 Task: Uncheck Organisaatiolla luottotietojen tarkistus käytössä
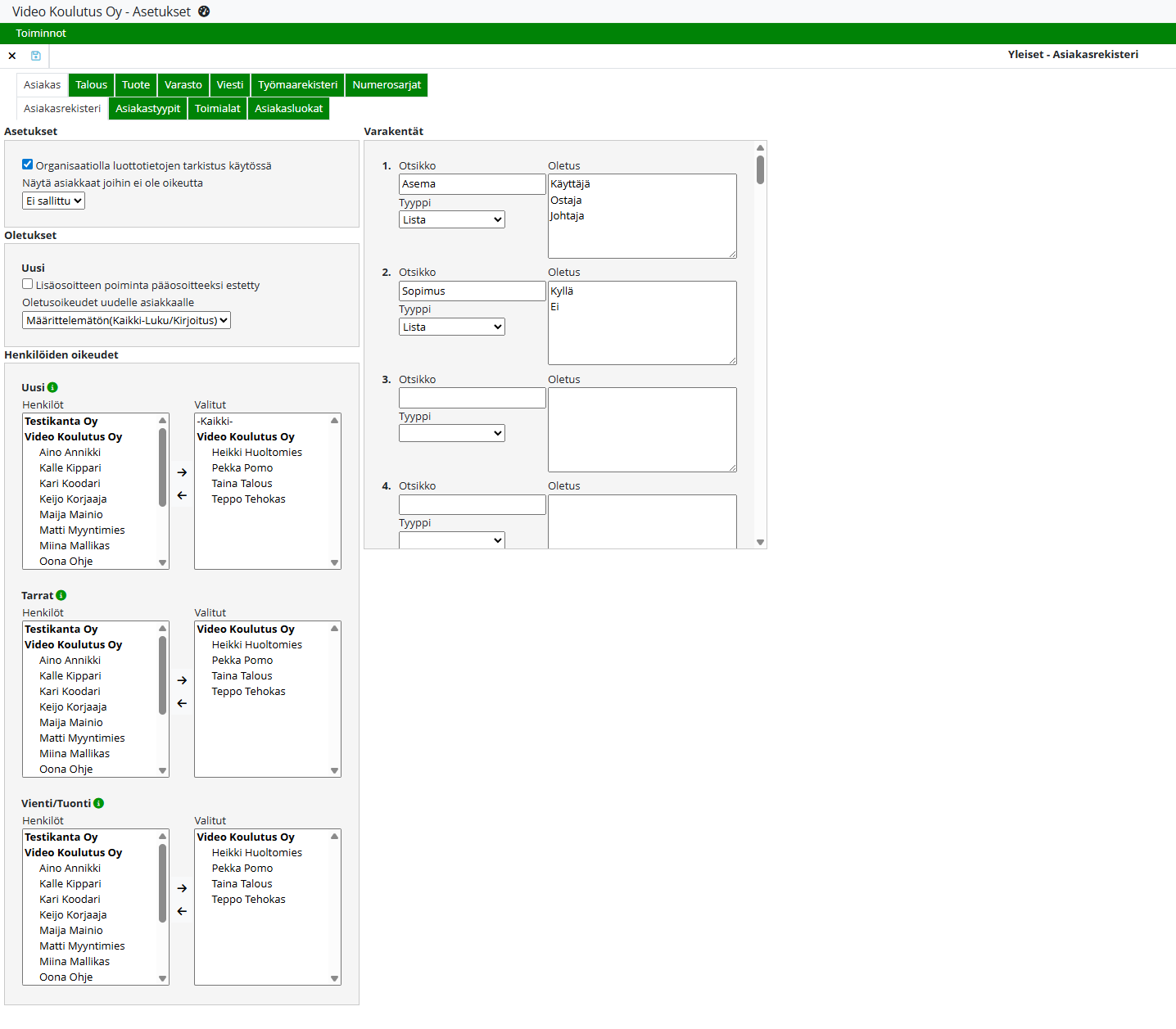(x=28, y=165)
